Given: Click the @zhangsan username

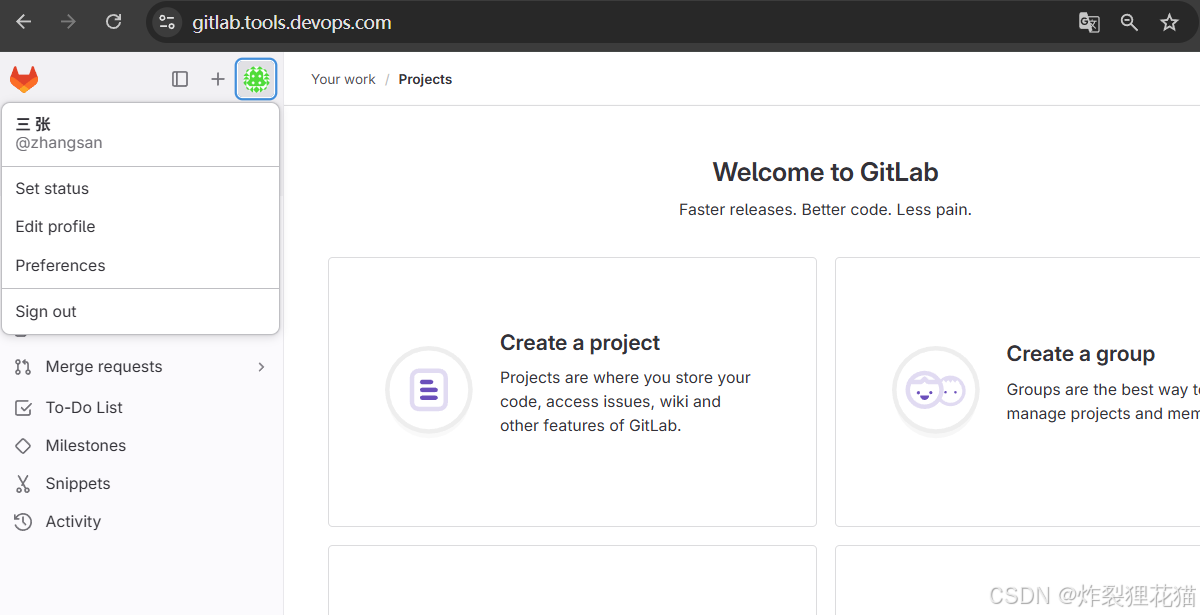Looking at the screenshot, I should coord(59,143).
